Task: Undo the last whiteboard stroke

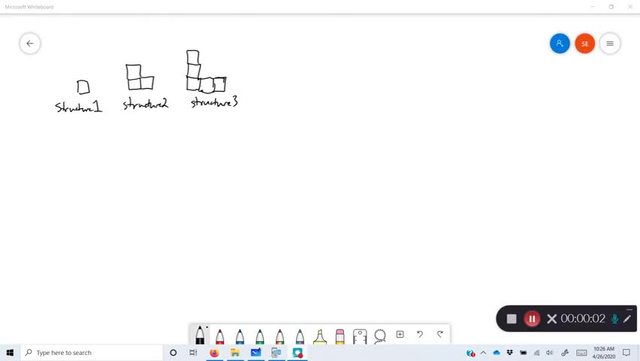Action: coord(420,334)
